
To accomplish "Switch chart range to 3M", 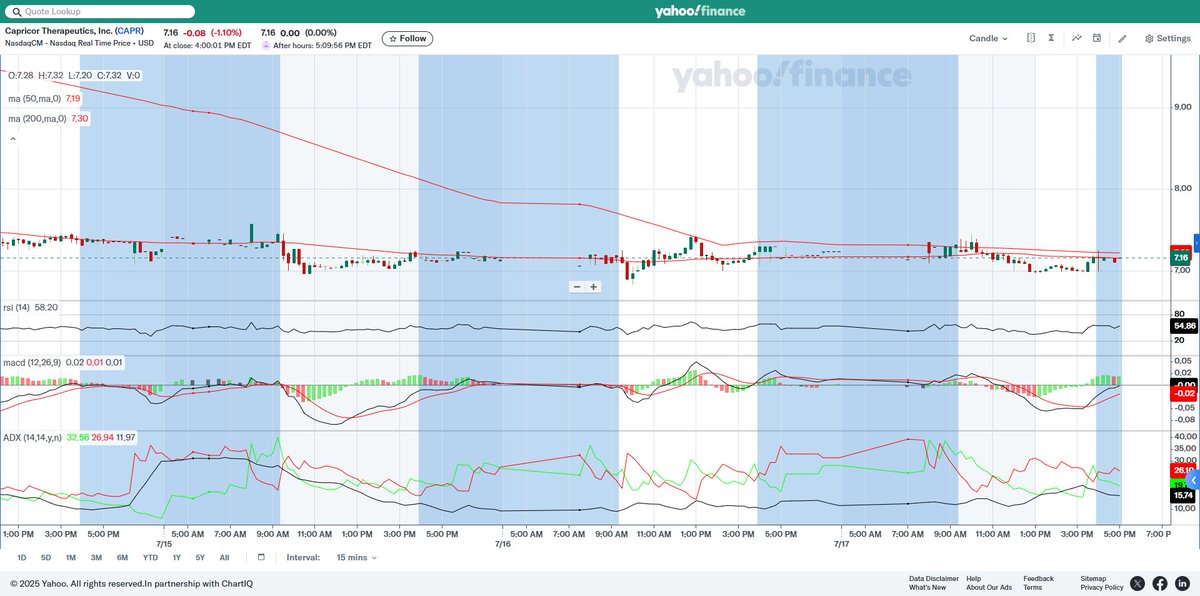I will [96, 557].
